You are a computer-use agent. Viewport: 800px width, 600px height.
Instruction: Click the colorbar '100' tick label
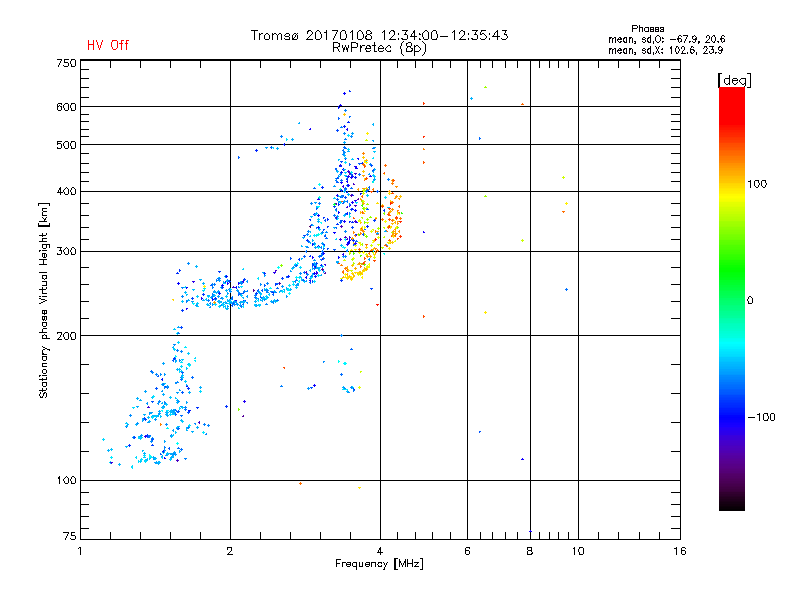point(757,184)
